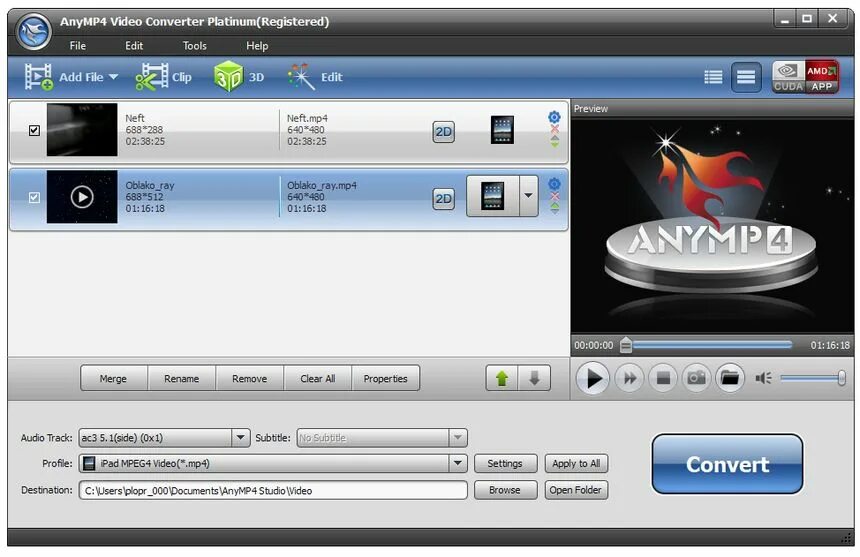Click Apply to All button
The image size is (860, 557).
tap(576, 463)
